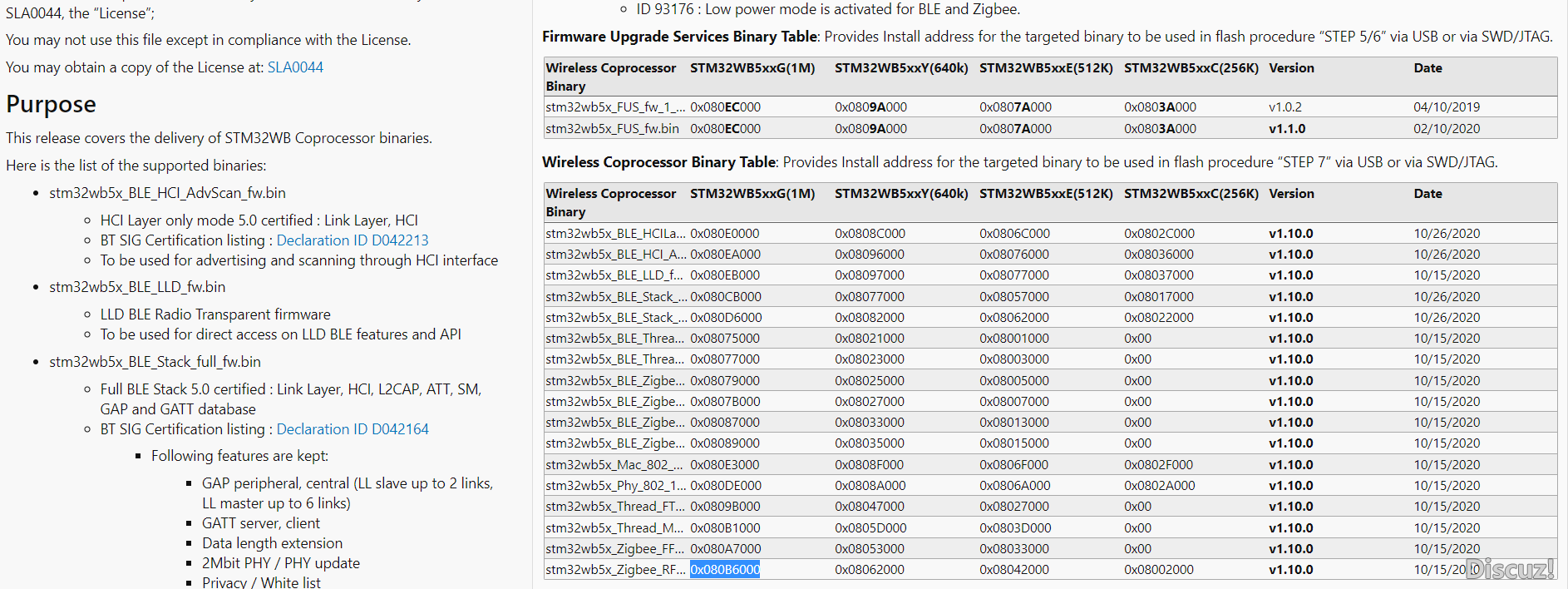Click the address 0x0808C000
1568x589 pixels.
[870, 234]
